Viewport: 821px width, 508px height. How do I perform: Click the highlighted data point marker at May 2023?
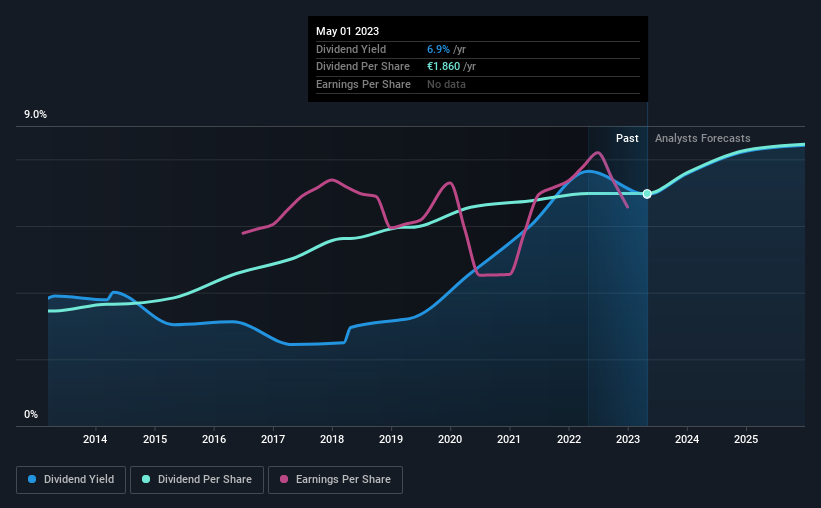(647, 194)
